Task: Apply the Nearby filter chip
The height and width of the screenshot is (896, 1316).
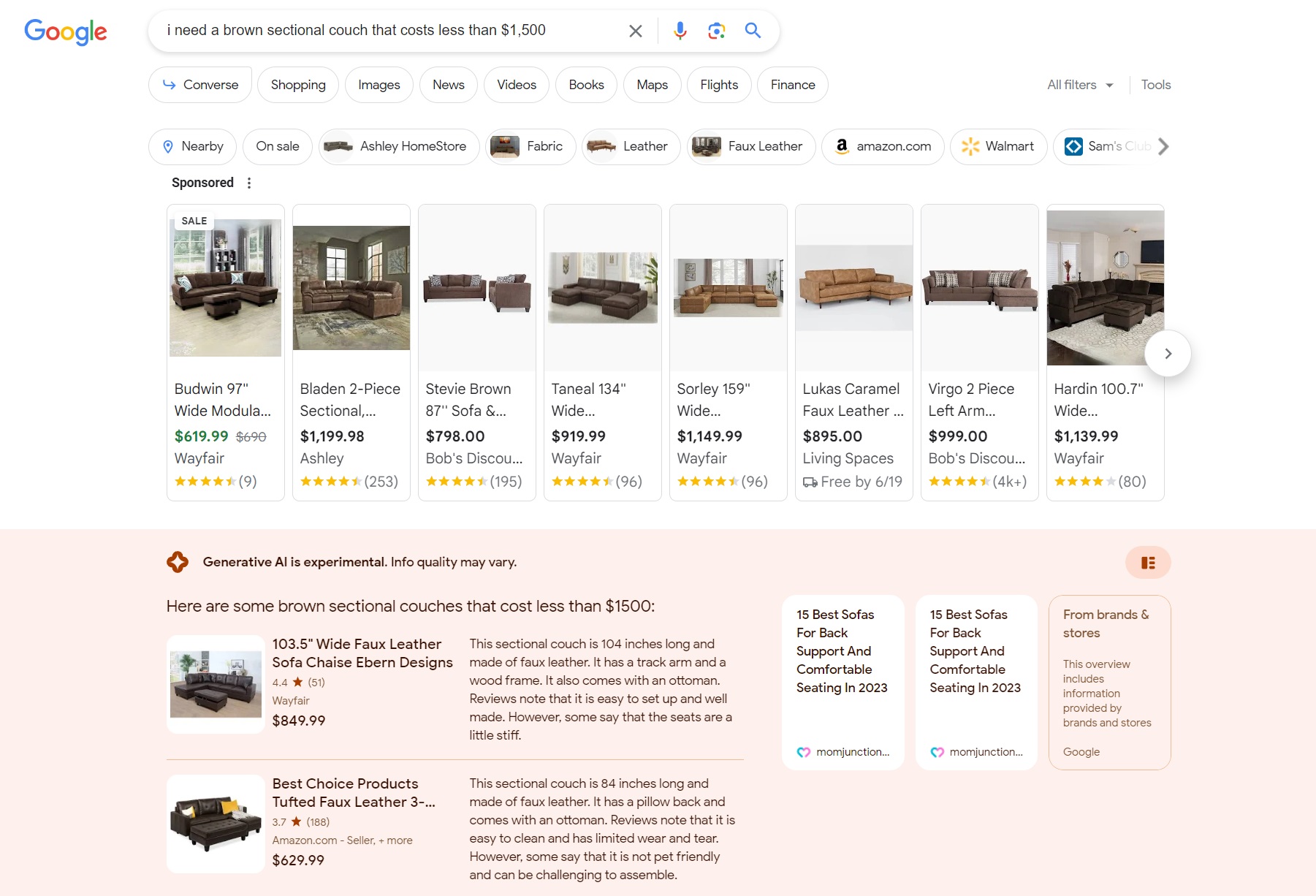Action: click(192, 146)
